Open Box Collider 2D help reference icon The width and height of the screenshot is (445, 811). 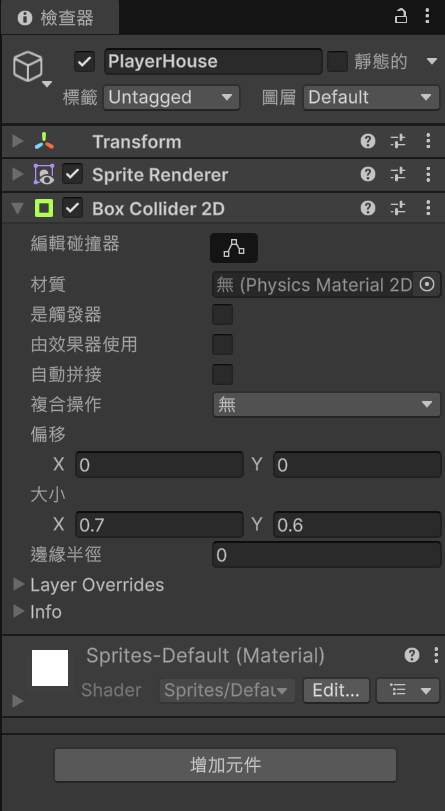tap(367, 208)
